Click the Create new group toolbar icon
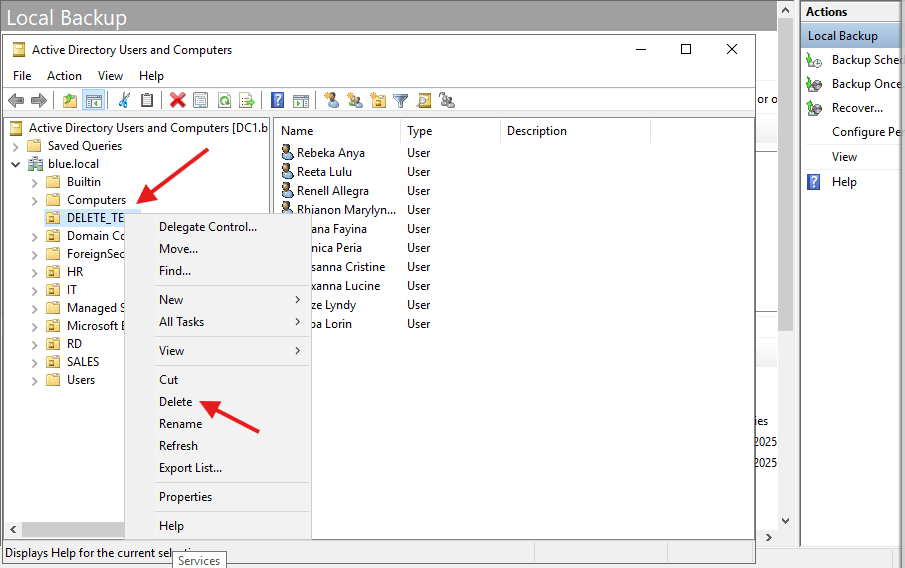 point(354,100)
